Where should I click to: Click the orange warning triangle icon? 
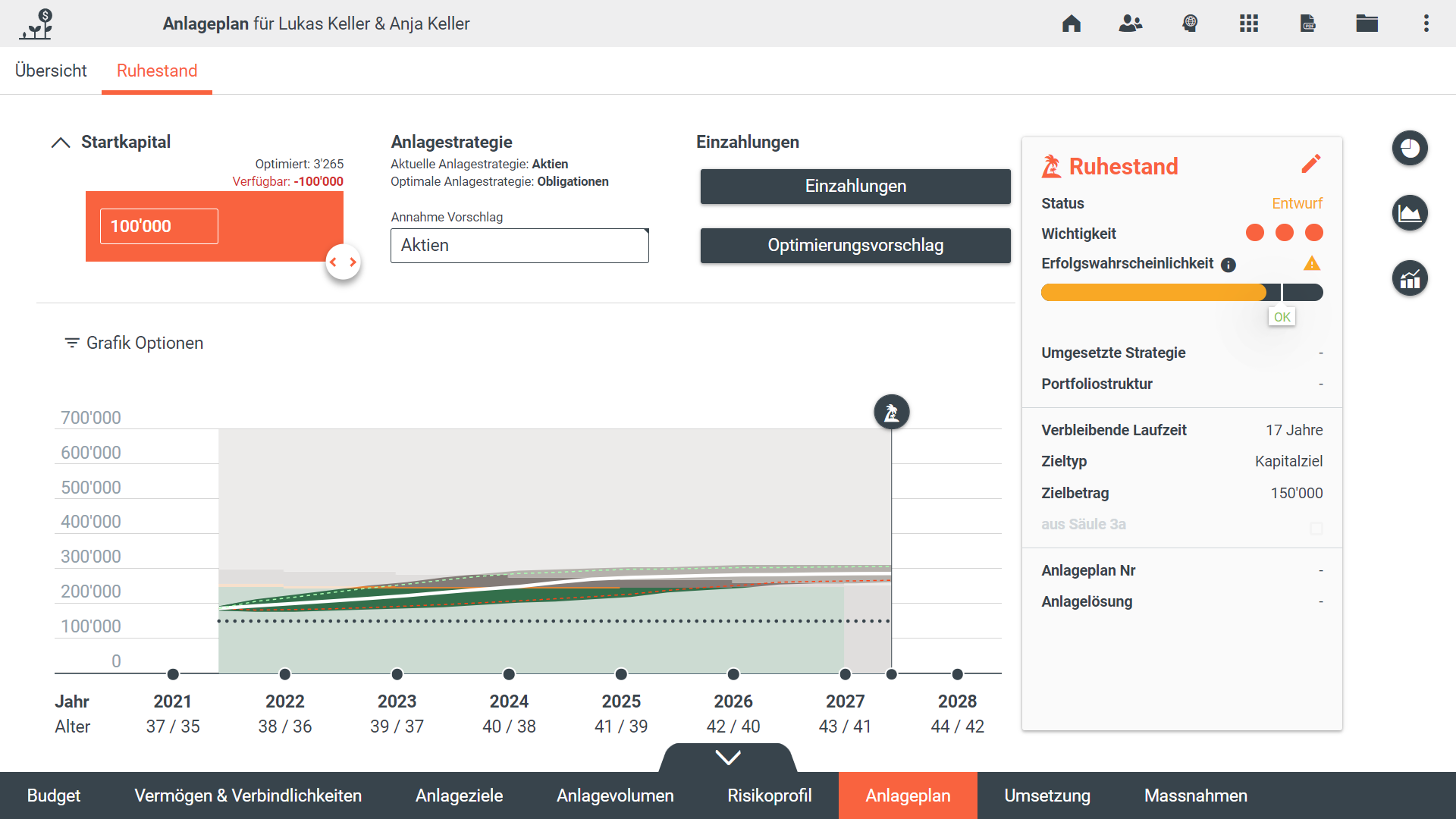point(1312,263)
